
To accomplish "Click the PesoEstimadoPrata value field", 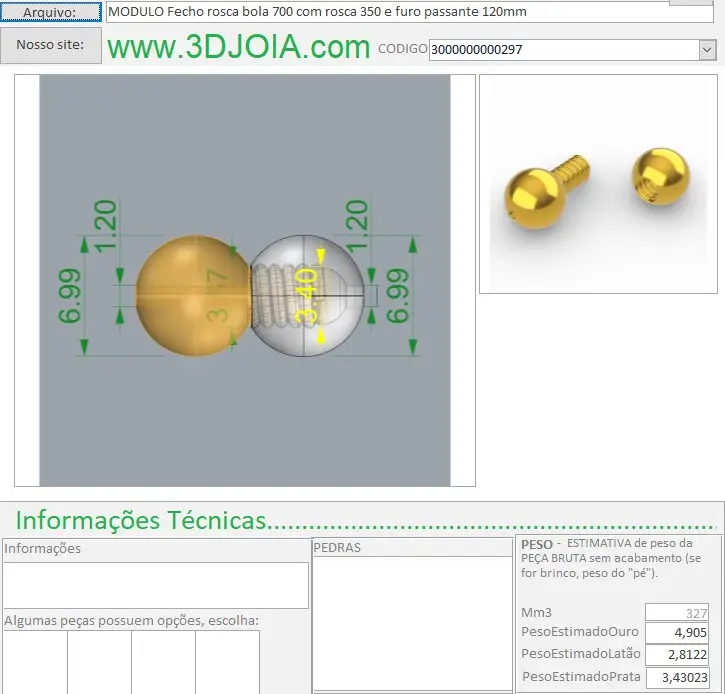I will click(677, 677).
